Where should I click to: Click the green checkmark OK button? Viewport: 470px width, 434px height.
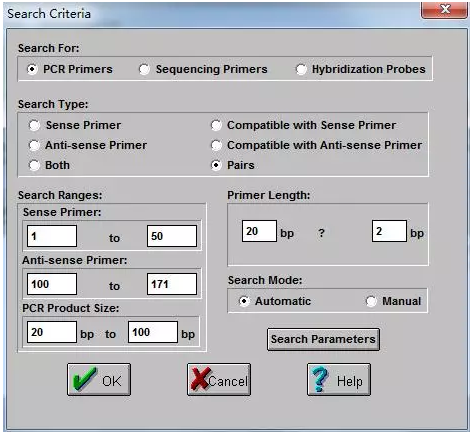click(99, 379)
